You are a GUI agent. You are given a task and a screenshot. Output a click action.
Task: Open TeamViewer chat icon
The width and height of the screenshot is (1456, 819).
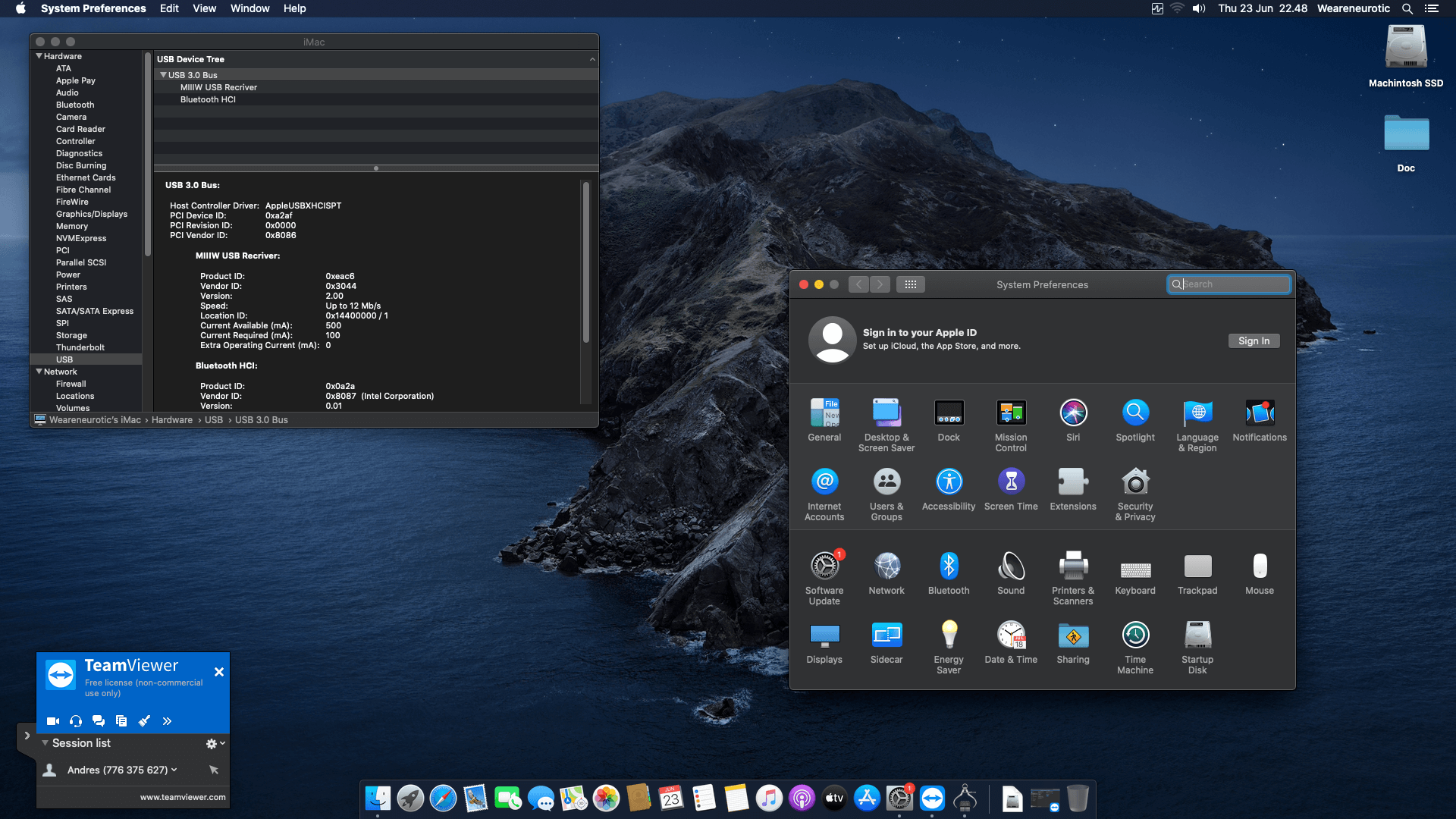click(99, 721)
